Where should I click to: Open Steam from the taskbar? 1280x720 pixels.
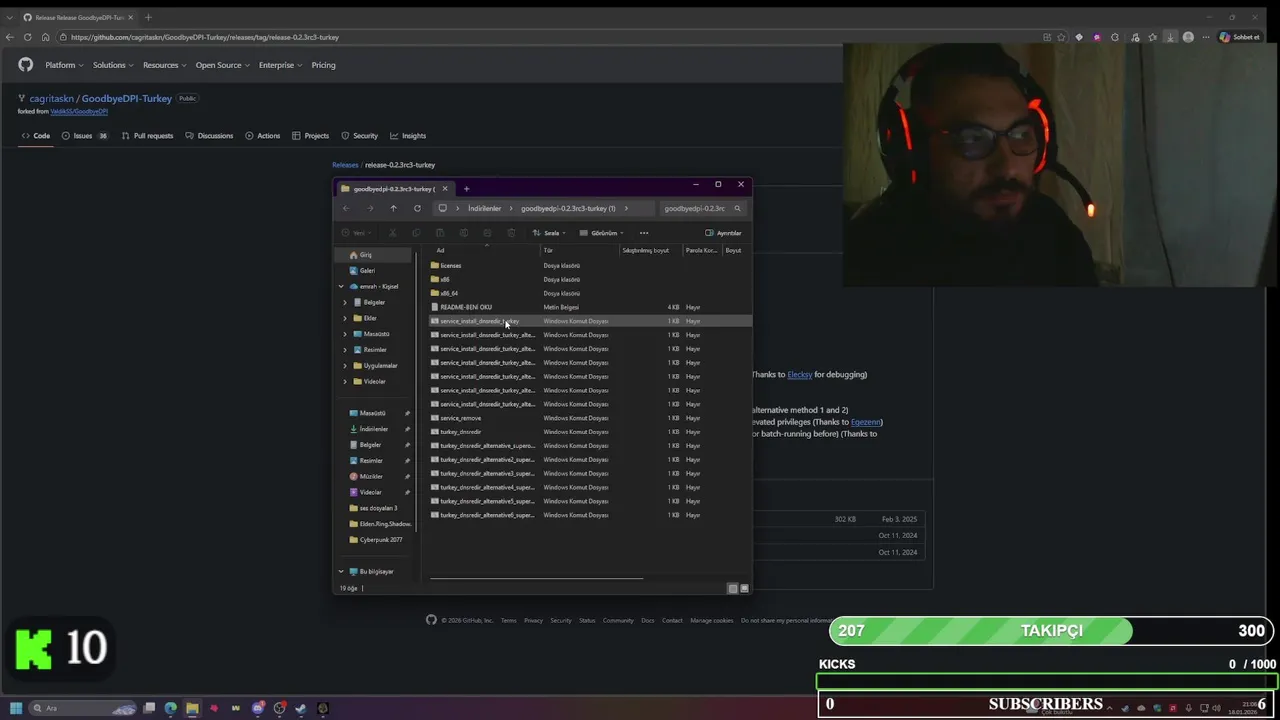[301, 708]
